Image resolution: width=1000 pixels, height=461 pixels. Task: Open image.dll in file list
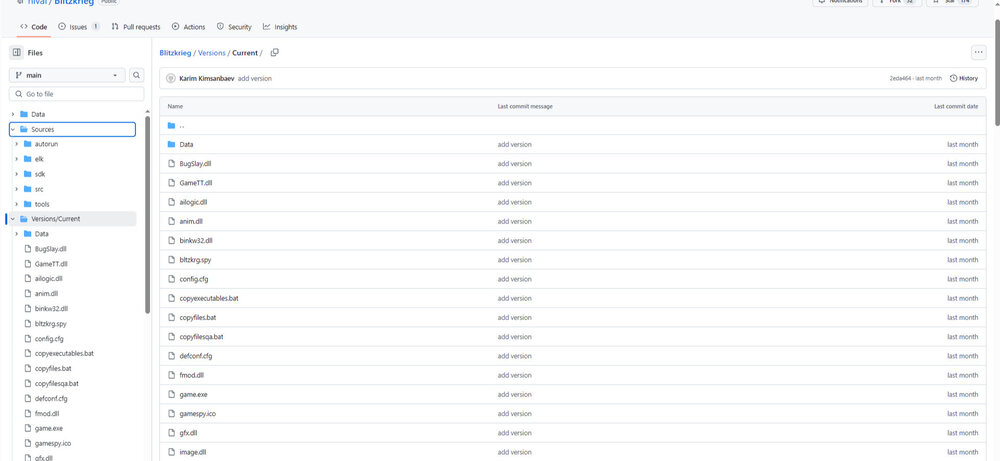193,452
